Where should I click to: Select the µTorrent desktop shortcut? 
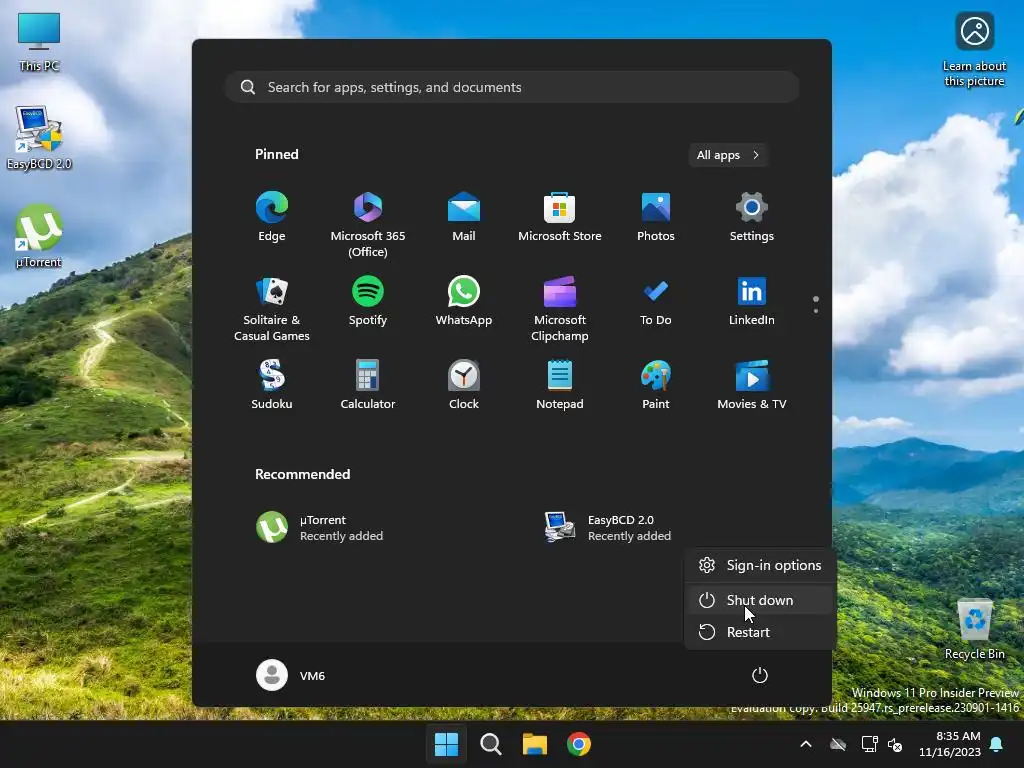pos(39,236)
